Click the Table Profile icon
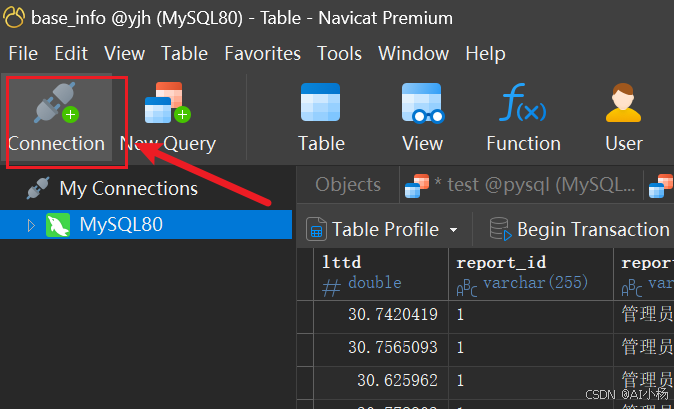This screenshot has height=409, width=674. pos(316,229)
